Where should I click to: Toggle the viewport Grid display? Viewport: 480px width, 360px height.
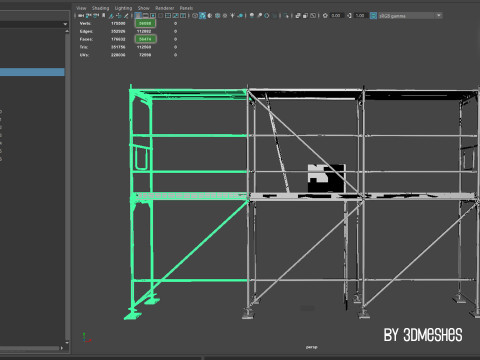tap(138, 16)
